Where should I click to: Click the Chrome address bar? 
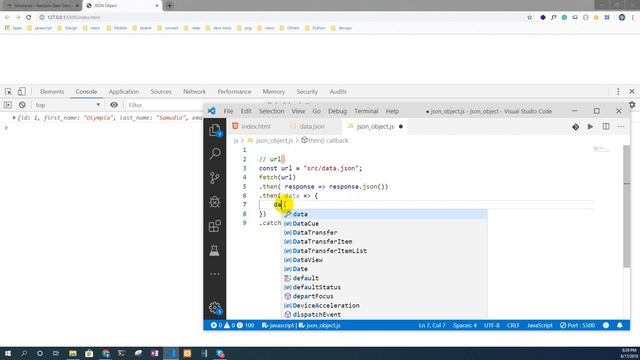click(282, 17)
